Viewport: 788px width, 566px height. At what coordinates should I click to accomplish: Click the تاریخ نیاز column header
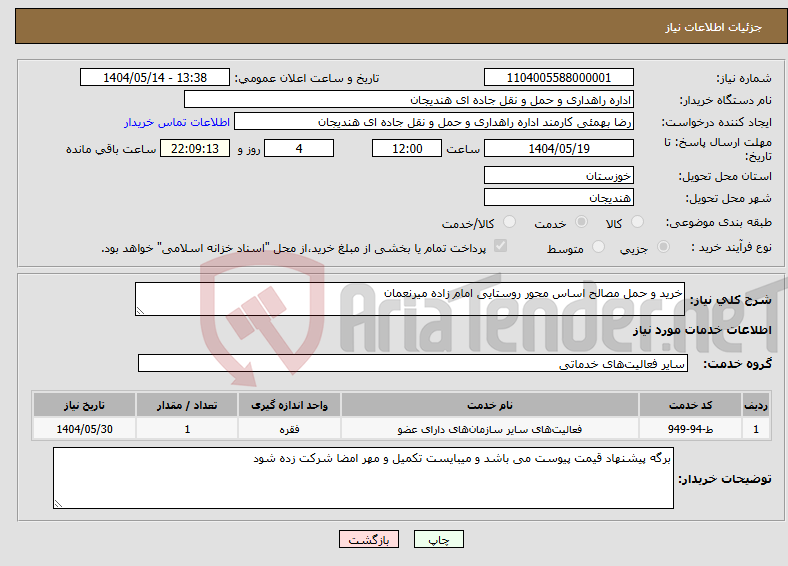[84, 405]
